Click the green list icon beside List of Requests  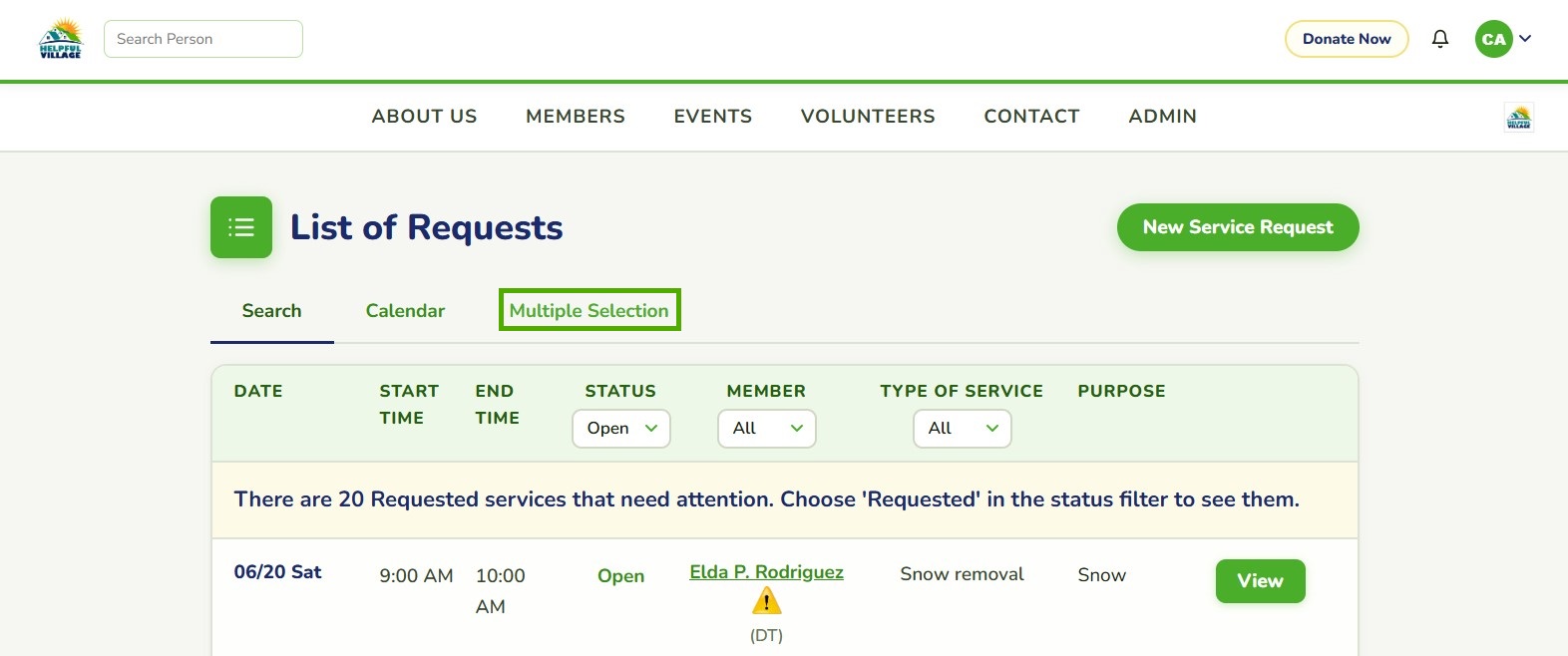[241, 227]
